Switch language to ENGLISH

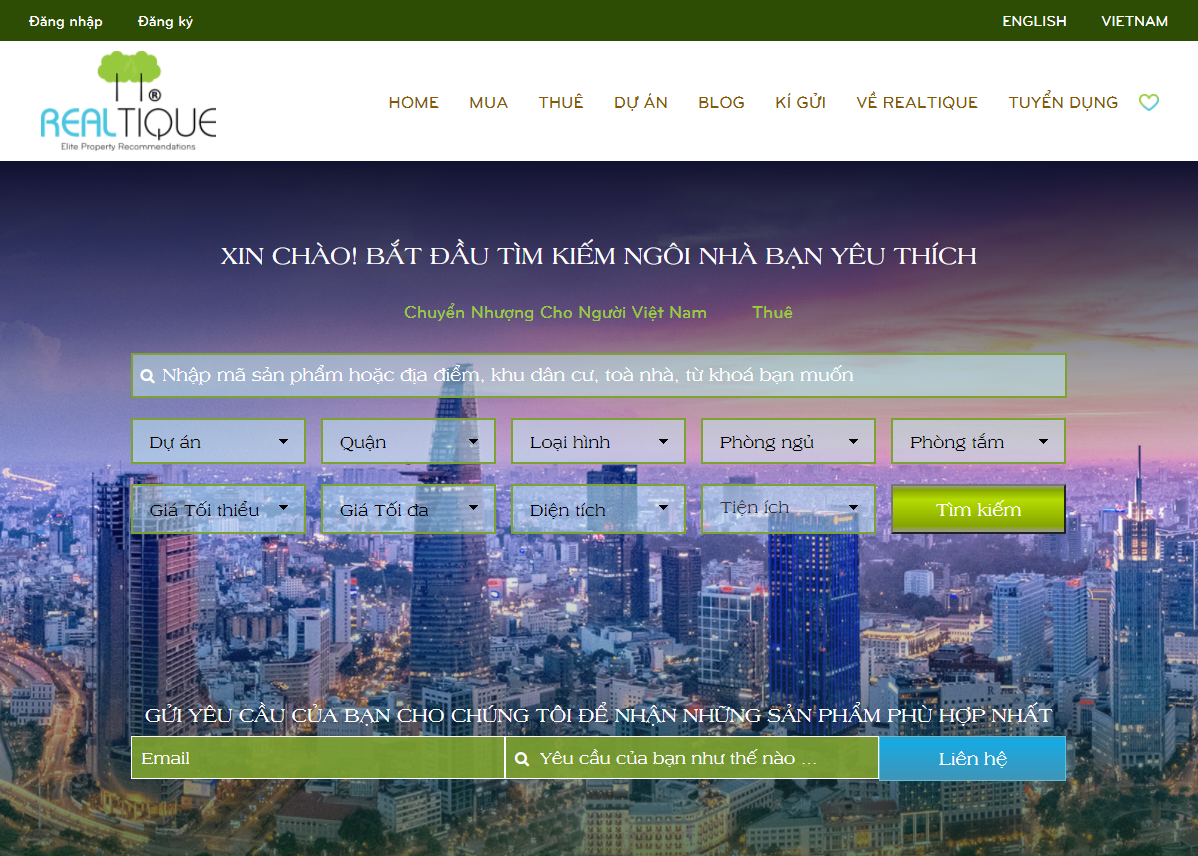1034,21
